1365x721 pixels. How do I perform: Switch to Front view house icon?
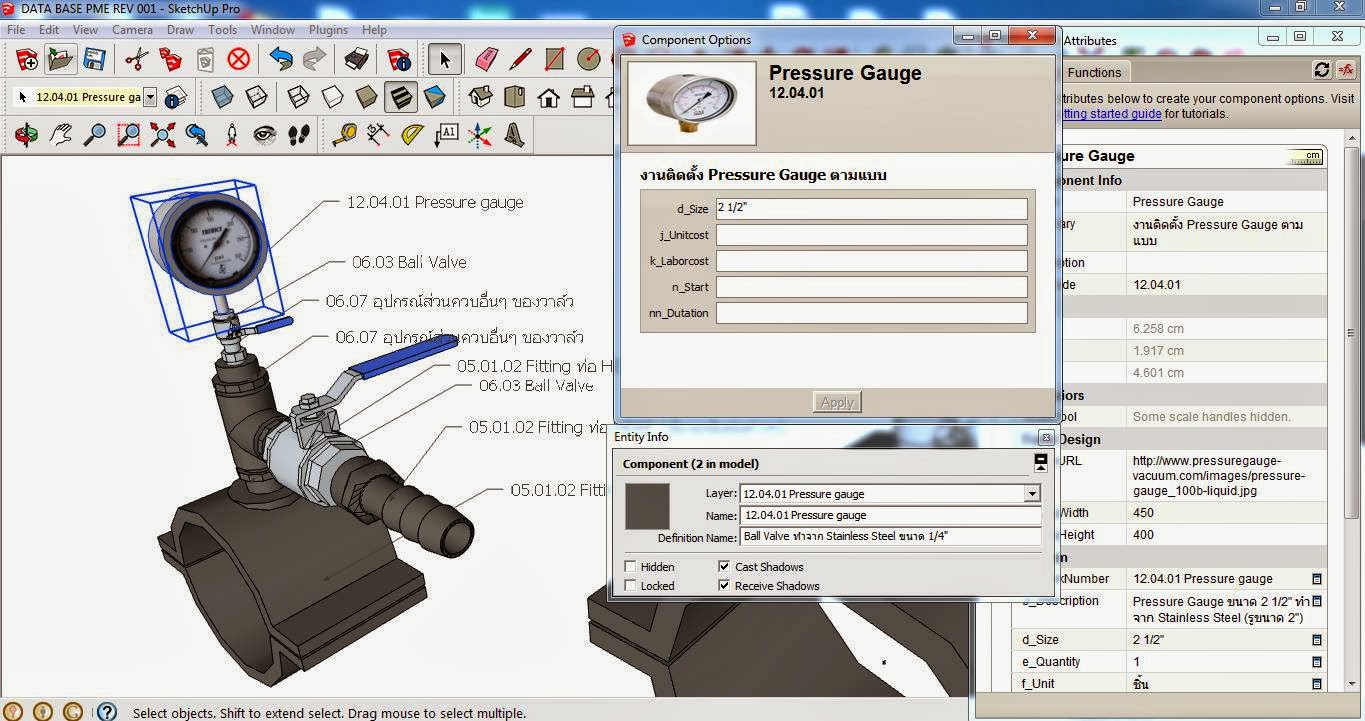coord(548,97)
